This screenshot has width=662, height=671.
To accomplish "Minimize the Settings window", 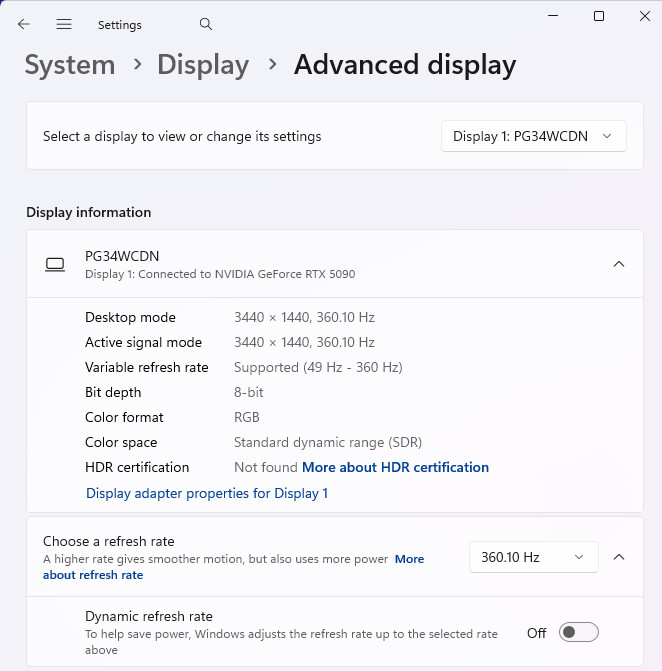I will point(553,16).
